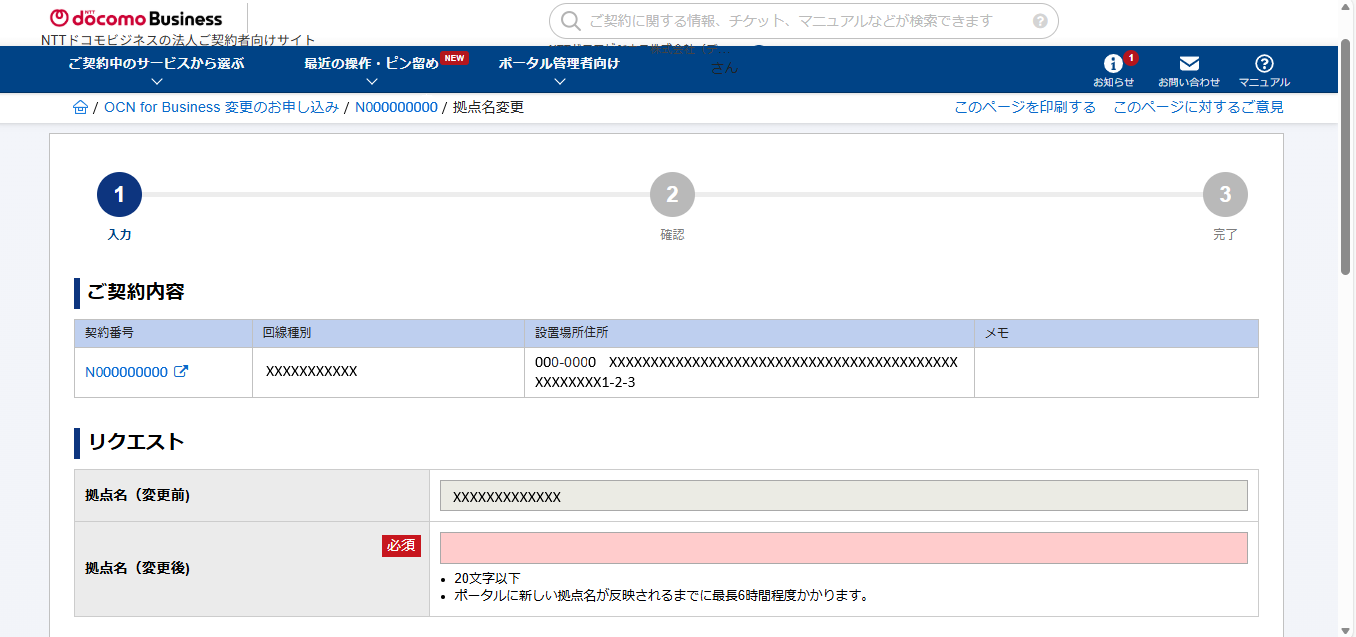Viewport: 1356px width, 637px height.
Task: Click このページに対するご意見 link
Action: 1198,107
